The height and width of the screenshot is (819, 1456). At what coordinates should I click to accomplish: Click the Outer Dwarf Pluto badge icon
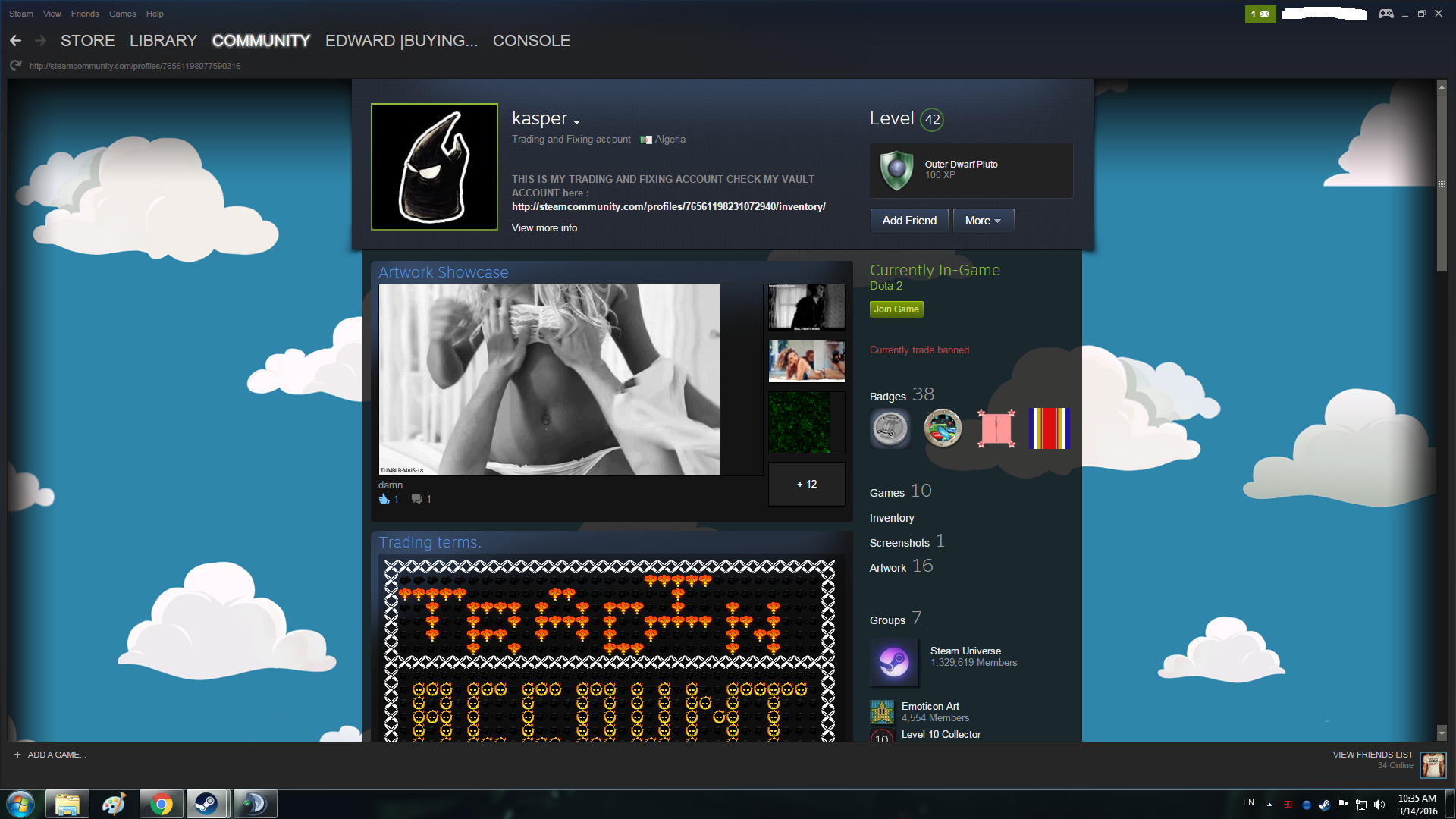pyautogui.click(x=896, y=170)
